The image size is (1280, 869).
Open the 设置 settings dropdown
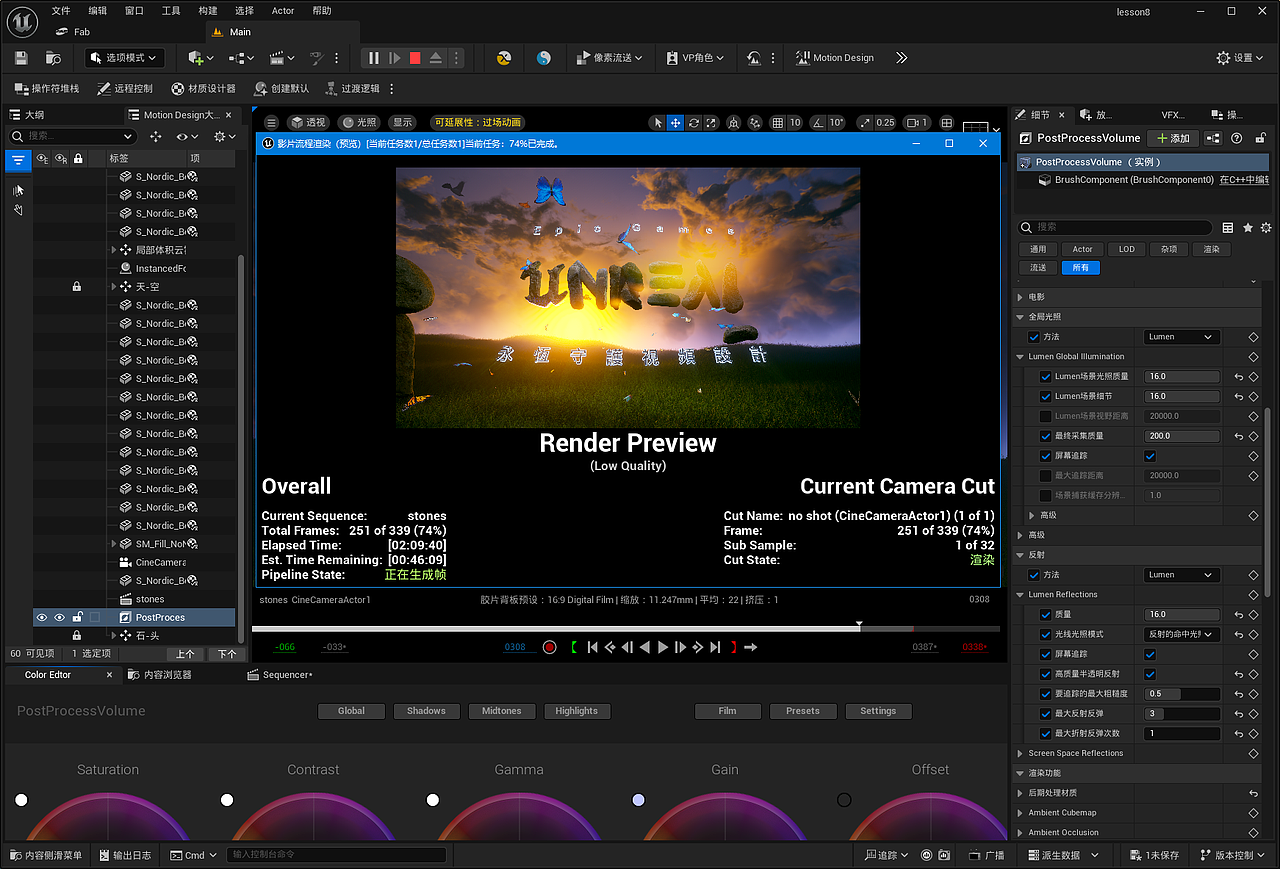click(x=1239, y=58)
